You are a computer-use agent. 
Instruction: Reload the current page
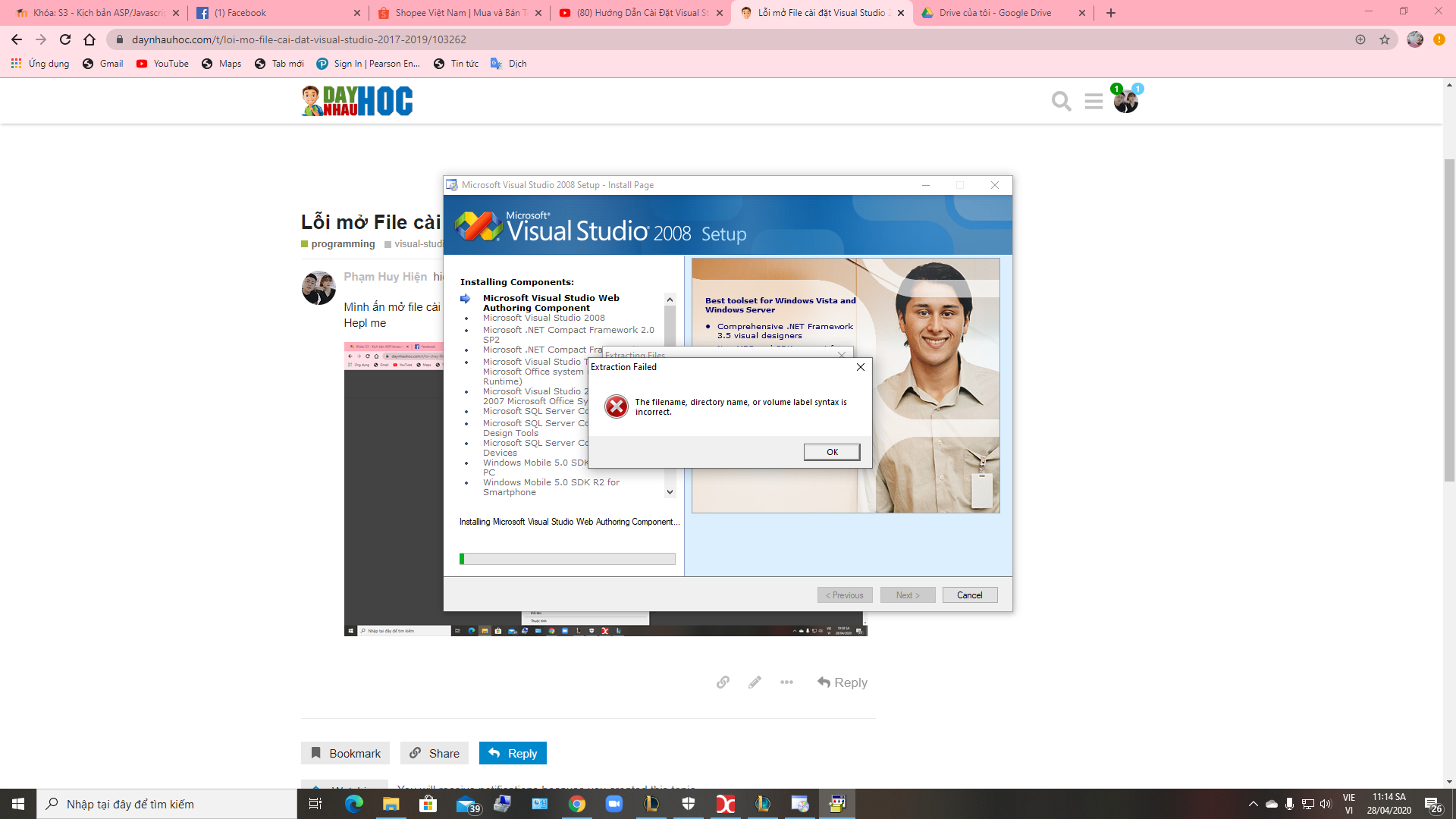tap(65, 39)
